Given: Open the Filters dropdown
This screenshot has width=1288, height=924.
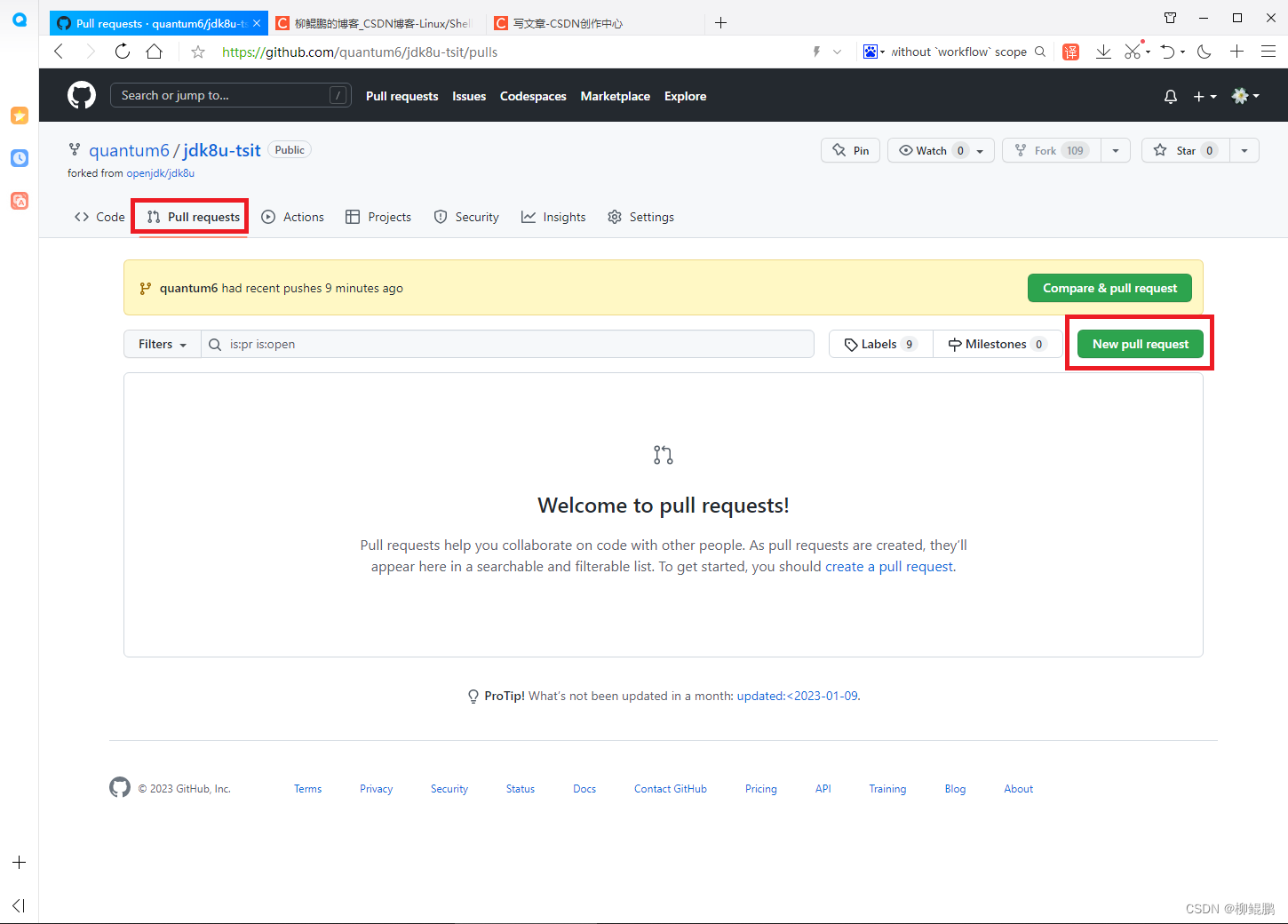Looking at the screenshot, I should [161, 344].
